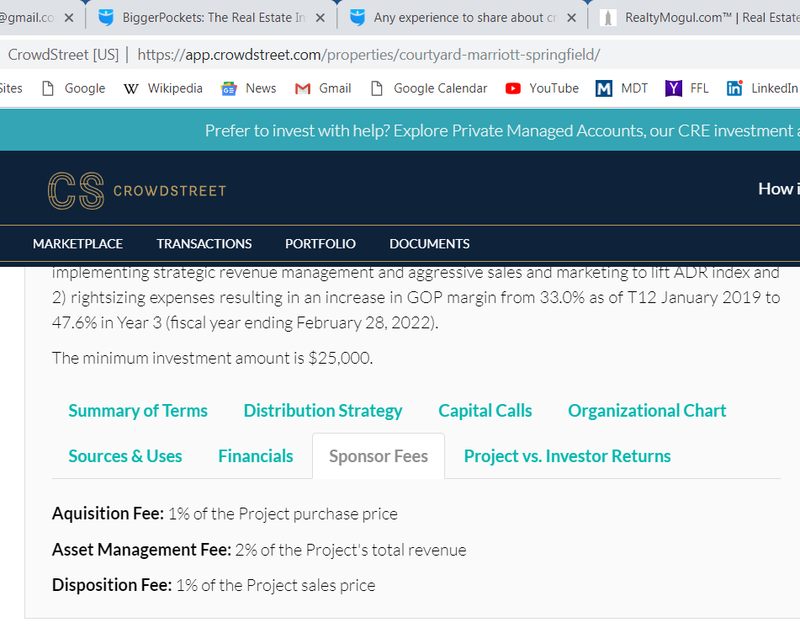The image size is (800, 644).
Task: Select Project vs. Investor Returns tab
Action: 567,456
